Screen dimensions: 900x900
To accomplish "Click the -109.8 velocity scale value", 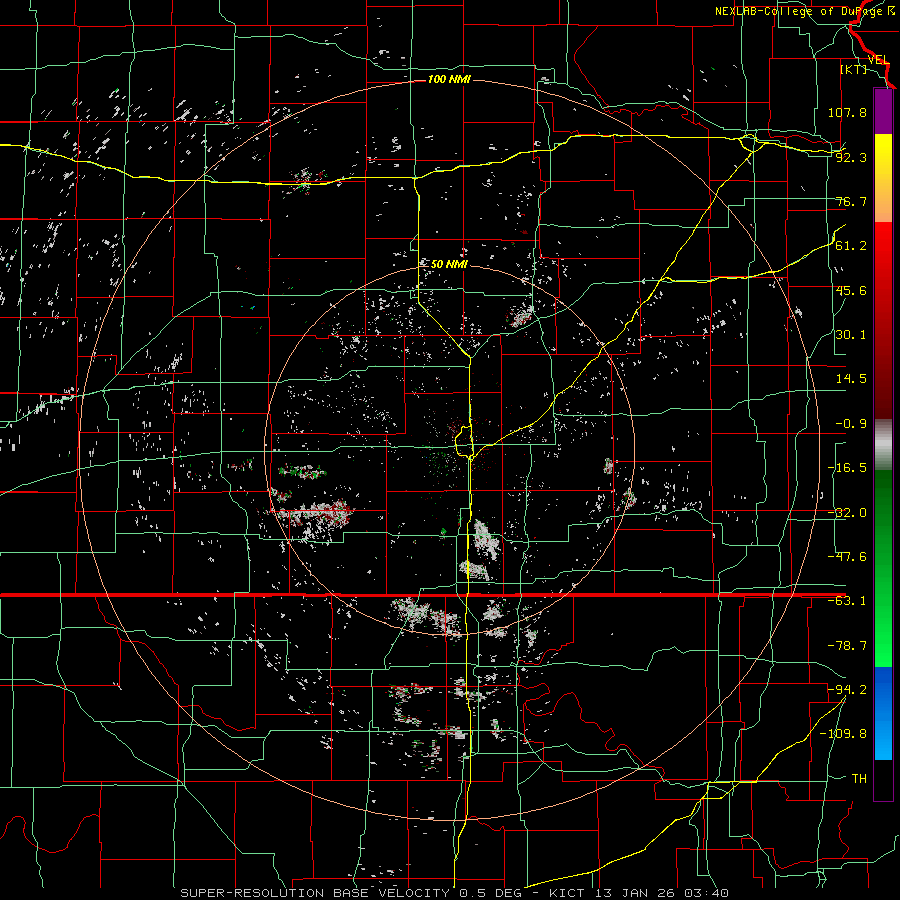I will pyautogui.click(x=843, y=734).
